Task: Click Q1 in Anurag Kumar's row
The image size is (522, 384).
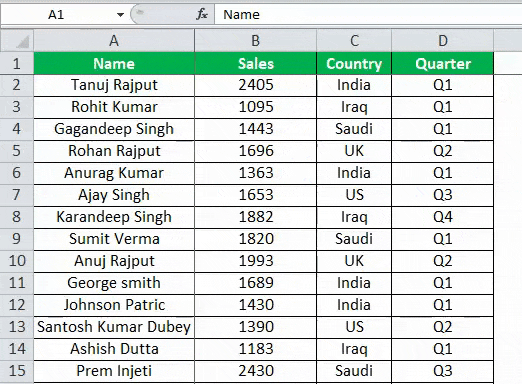Action: pyautogui.click(x=443, y=173)
